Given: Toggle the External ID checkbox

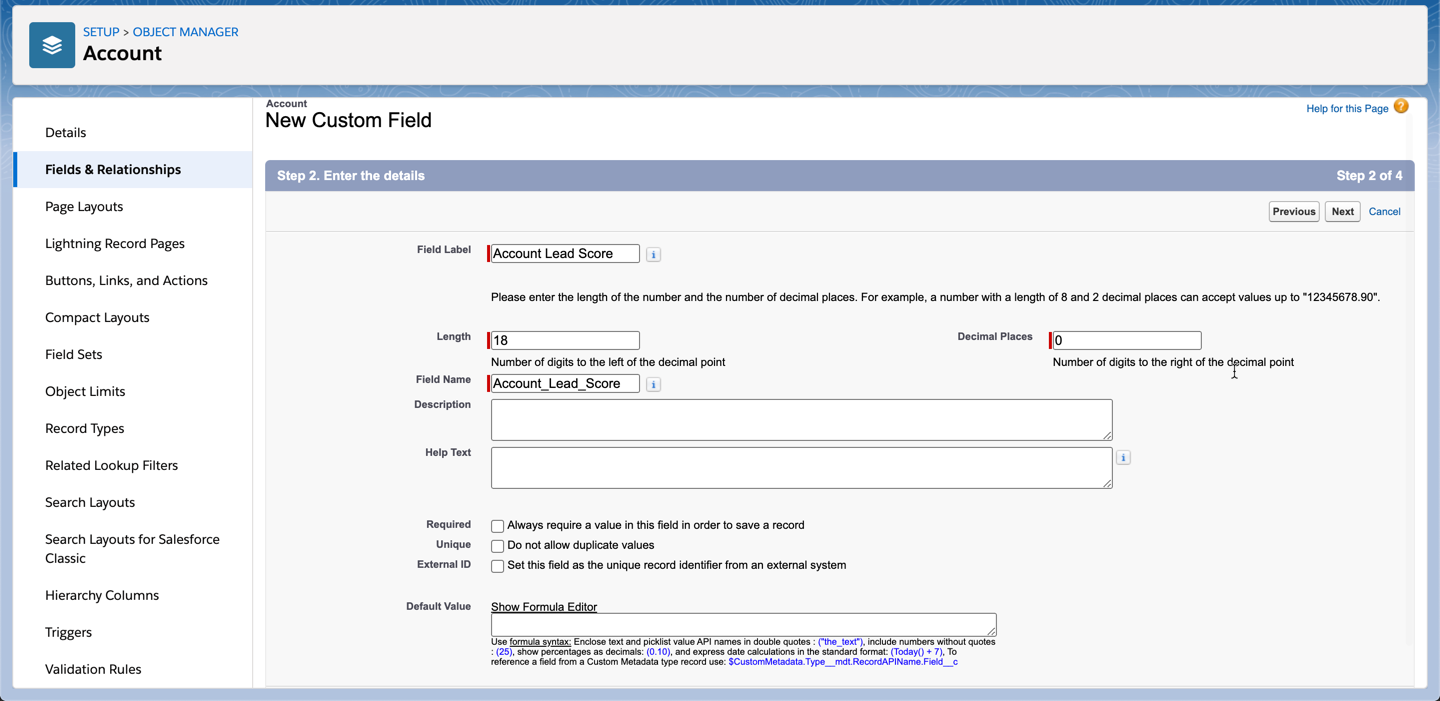Looking at the screenshot, I should 497,566.
